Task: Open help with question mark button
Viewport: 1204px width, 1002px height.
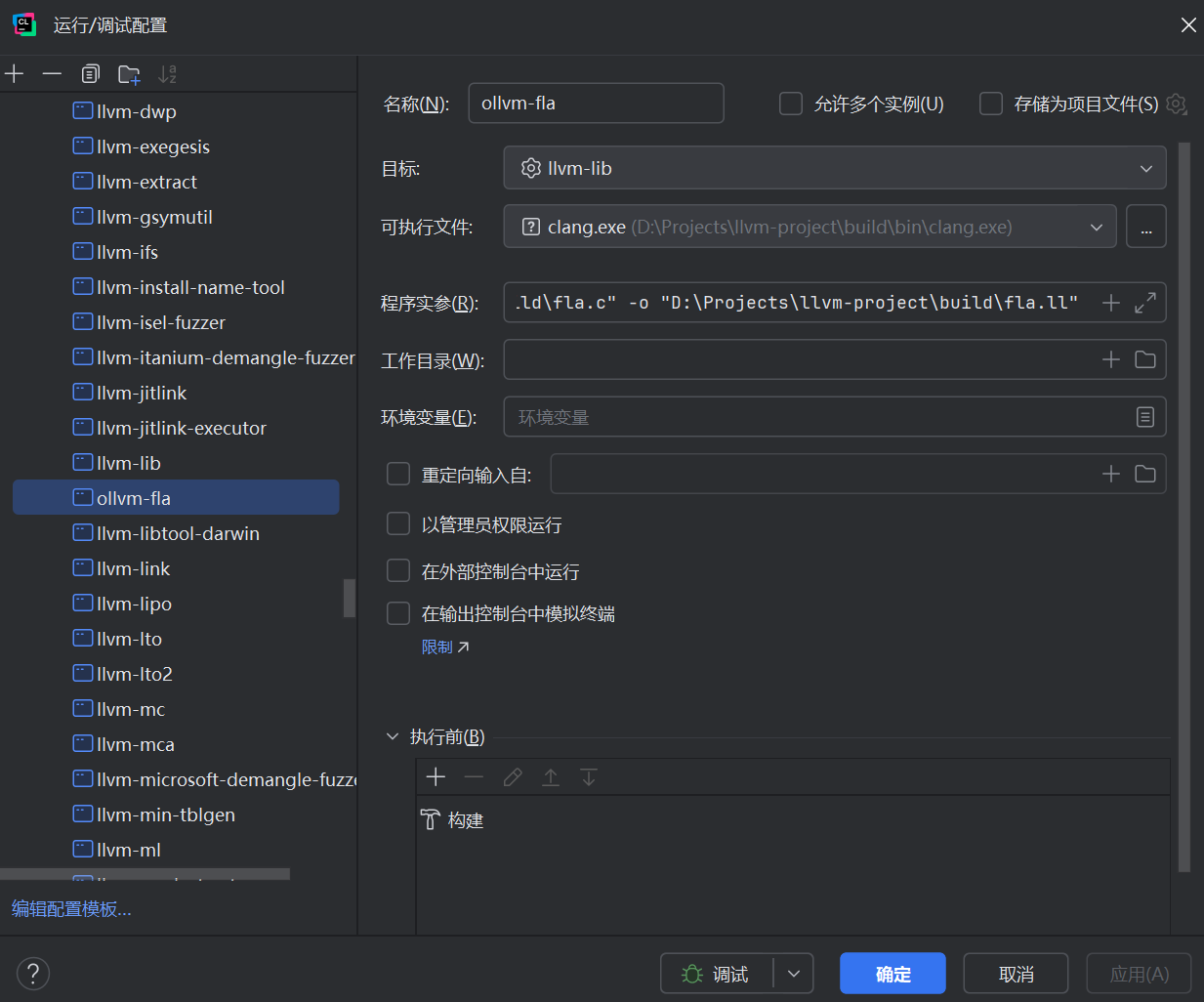Action: click(x=33, y=973)
